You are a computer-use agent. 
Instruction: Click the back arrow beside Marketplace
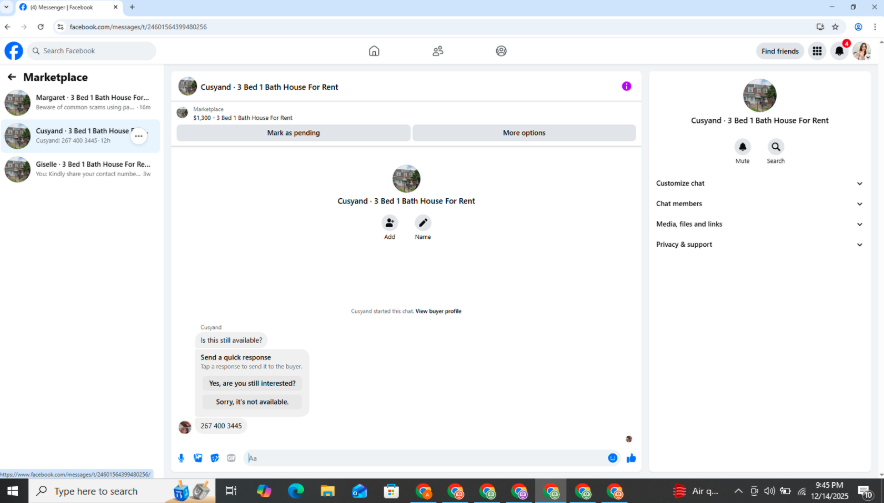(x=12, y=77)
